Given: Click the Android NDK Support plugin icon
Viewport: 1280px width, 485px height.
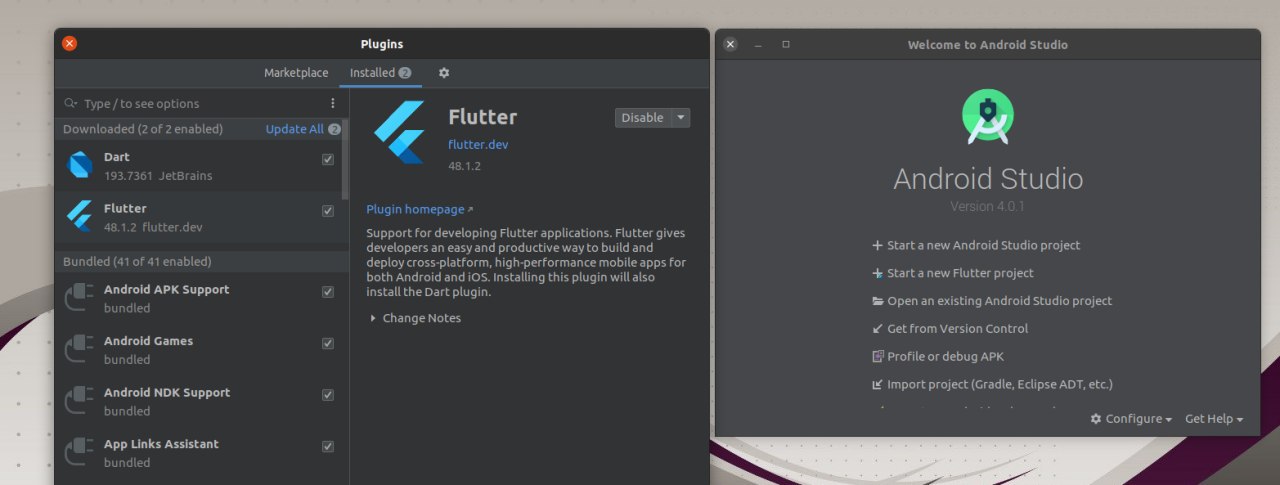Looking at the screenshot, I should (79, 401).
